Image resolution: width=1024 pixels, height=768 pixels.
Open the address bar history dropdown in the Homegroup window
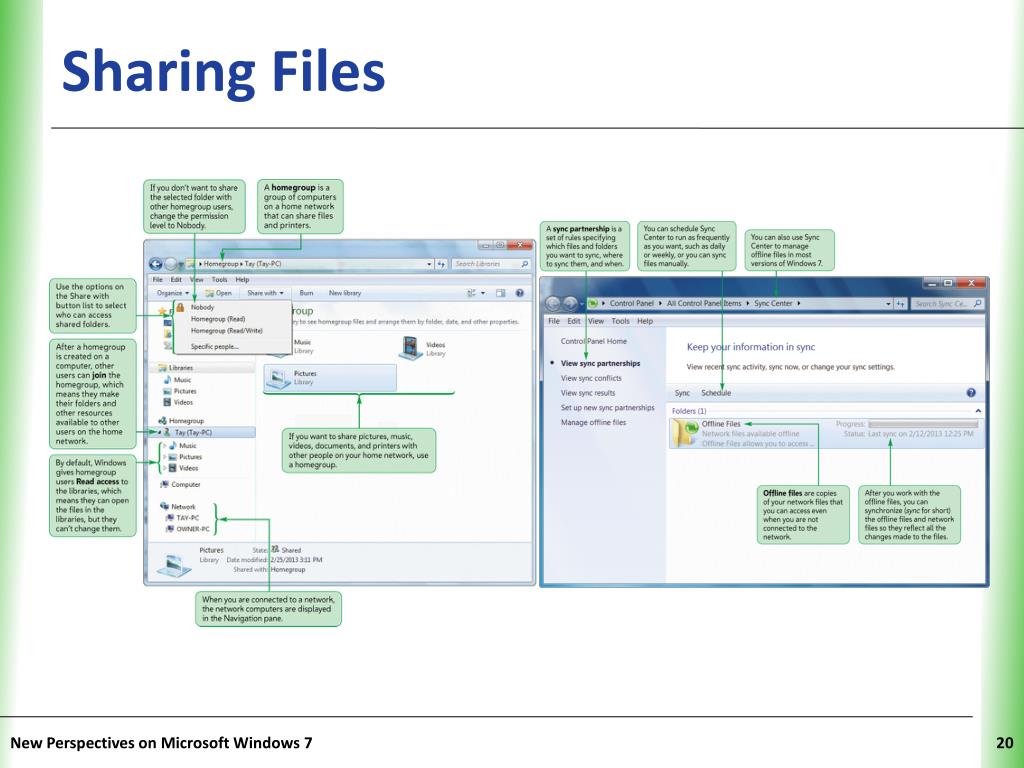pos(429,264)
